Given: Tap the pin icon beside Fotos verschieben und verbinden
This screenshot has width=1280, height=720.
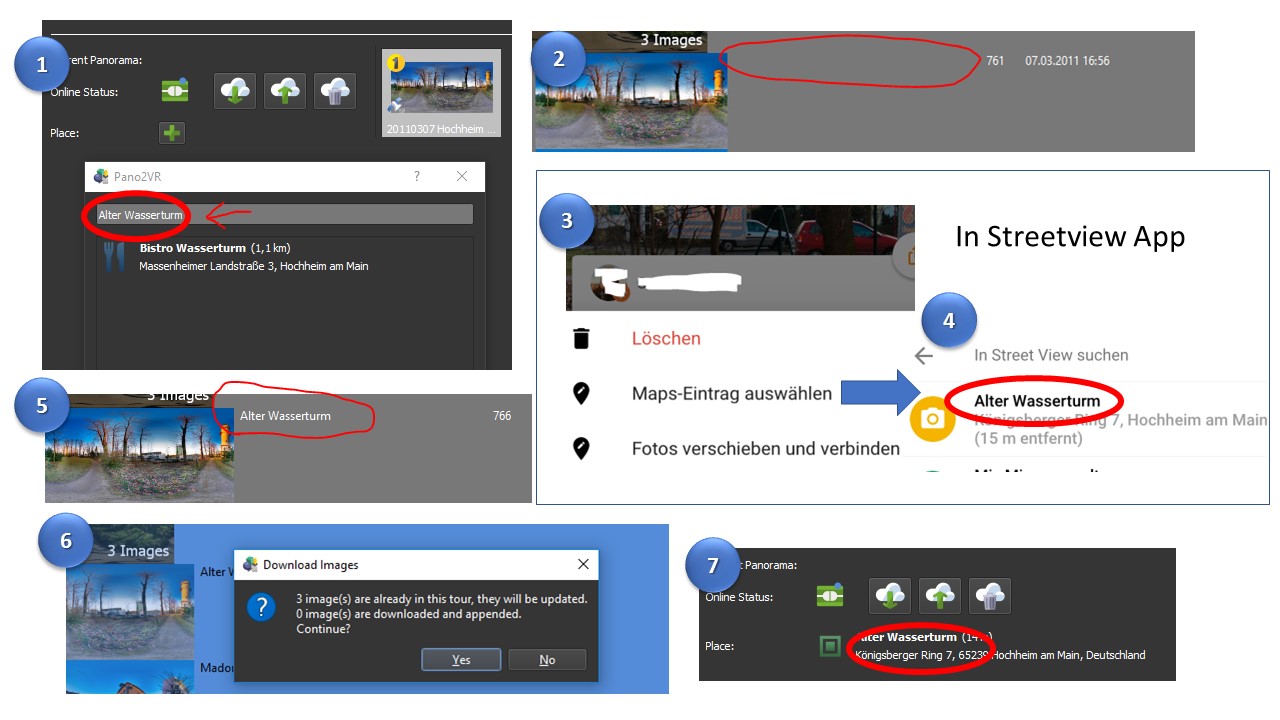Looking at the screenshot, I should [581, 449].
